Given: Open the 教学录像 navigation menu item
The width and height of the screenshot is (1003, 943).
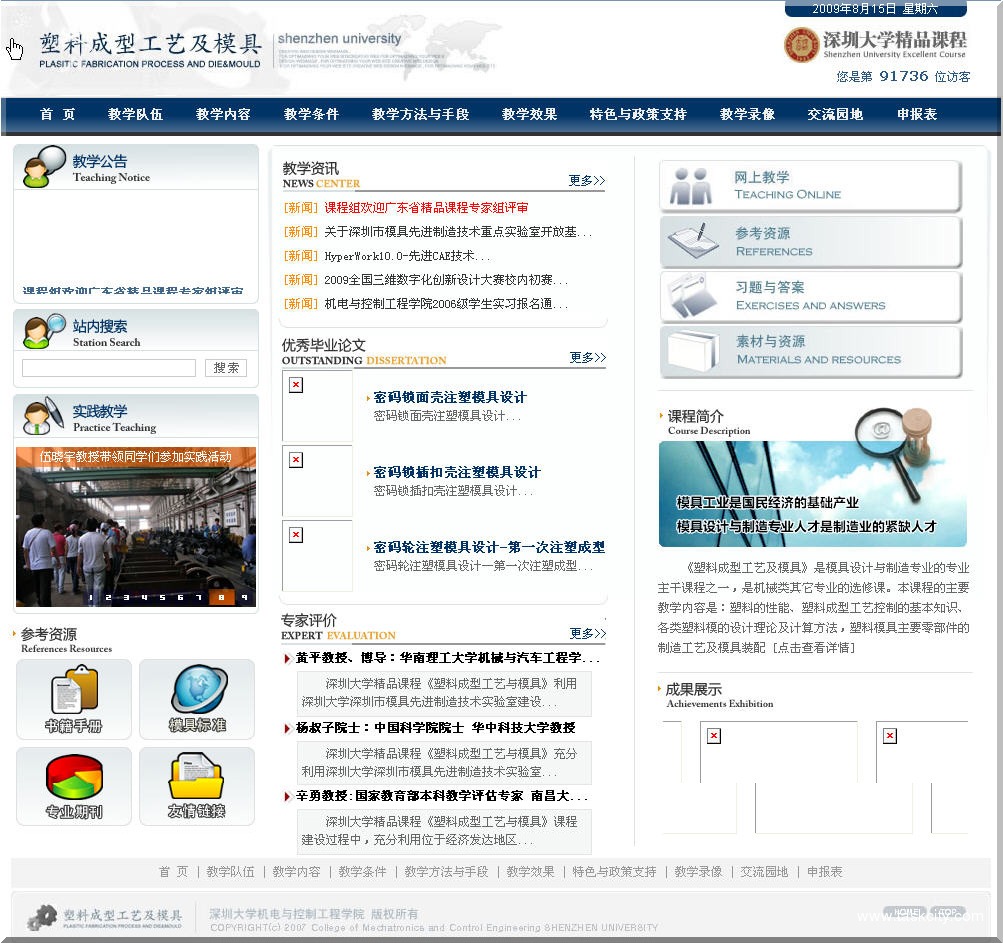Looking at the screenshot, I should click(747, 115).
